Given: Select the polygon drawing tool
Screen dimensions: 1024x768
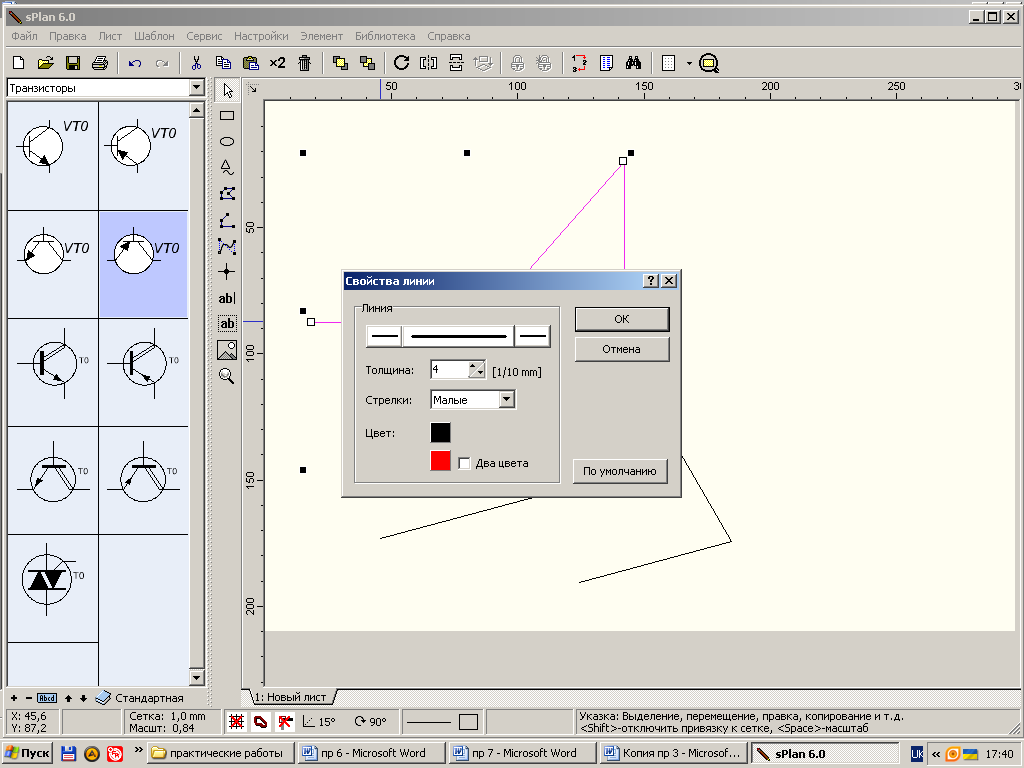Looking at the screenshot, I should pos(227,194).
